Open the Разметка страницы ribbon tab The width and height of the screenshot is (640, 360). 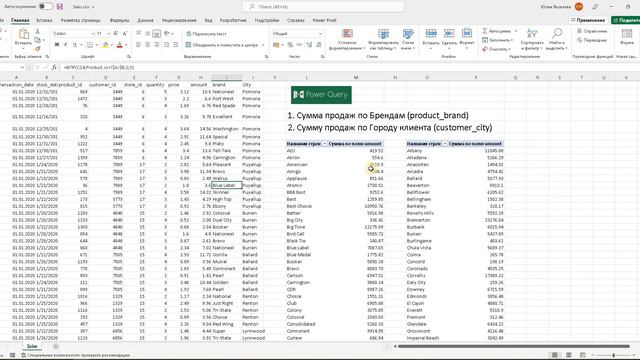coord(81,20)
